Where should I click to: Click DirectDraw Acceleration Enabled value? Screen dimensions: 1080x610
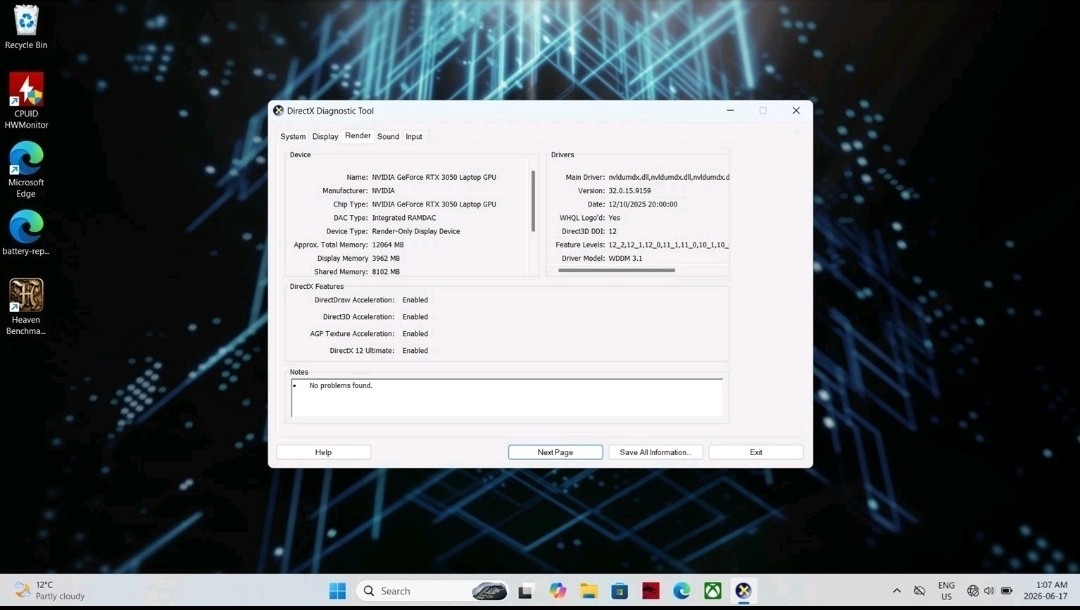[x=415, y=300]
